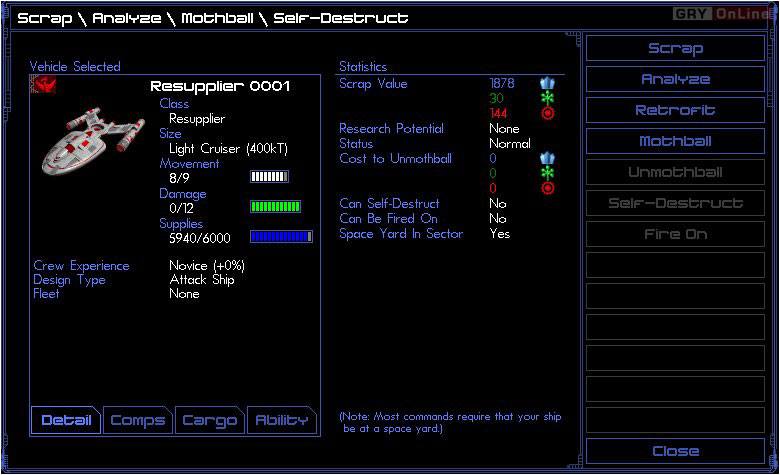Viewport: 780px width, 475px height.
Task: Show the Cargo tab
Action: (209, 421)
